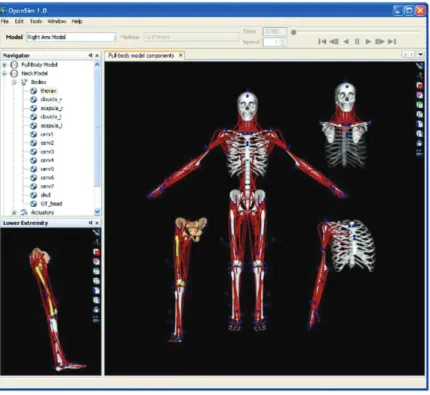The height and width of the screenshot is (395, 430).
Task: Select the scapula_r tree item
Action: coord(52,108)
